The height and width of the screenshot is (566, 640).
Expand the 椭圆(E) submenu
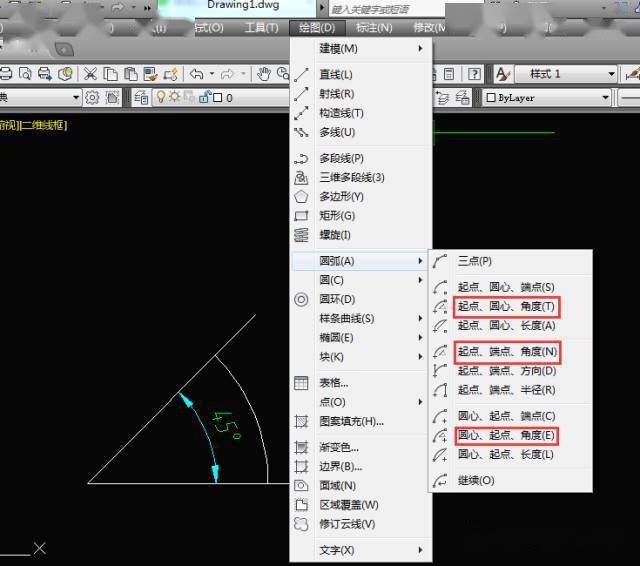point(361,338)
